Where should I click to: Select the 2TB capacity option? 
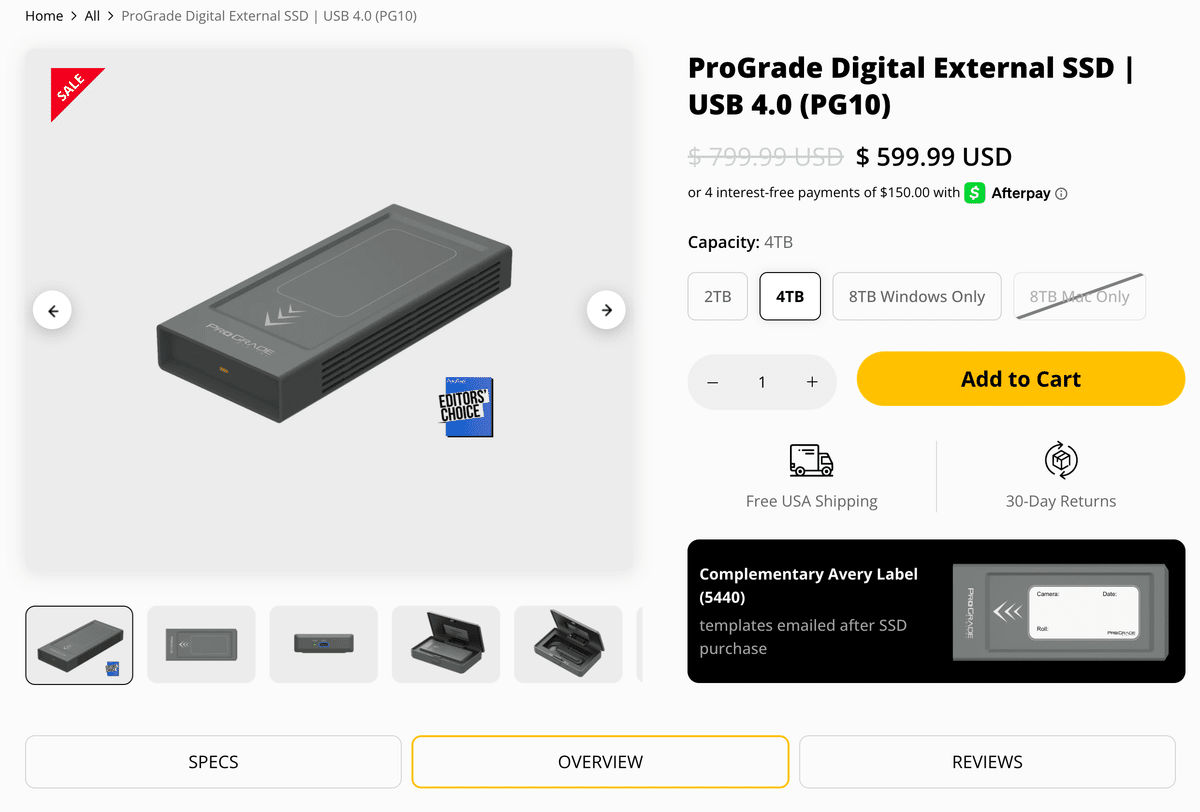coord(717,296)
